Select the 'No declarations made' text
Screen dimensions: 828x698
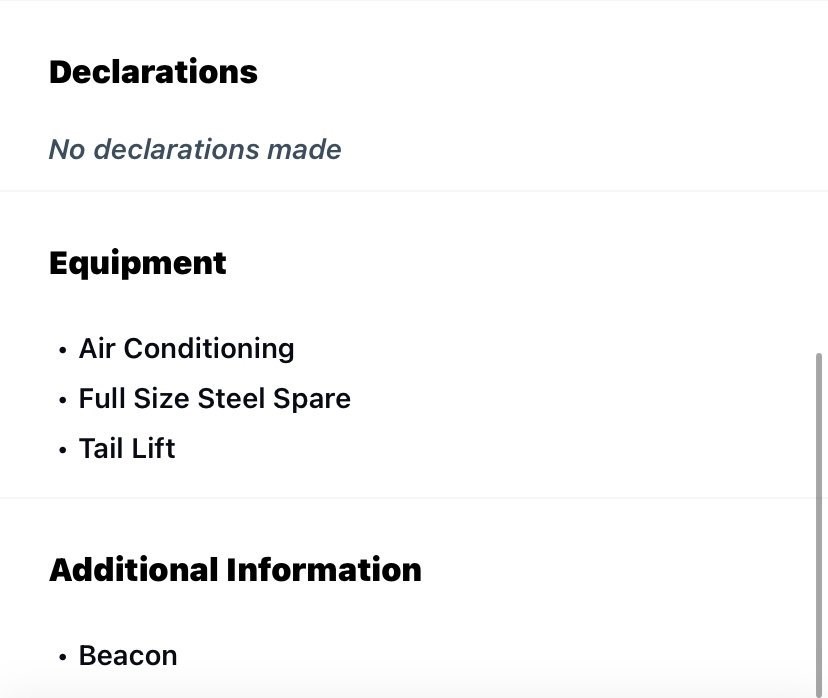click(195, 150)
